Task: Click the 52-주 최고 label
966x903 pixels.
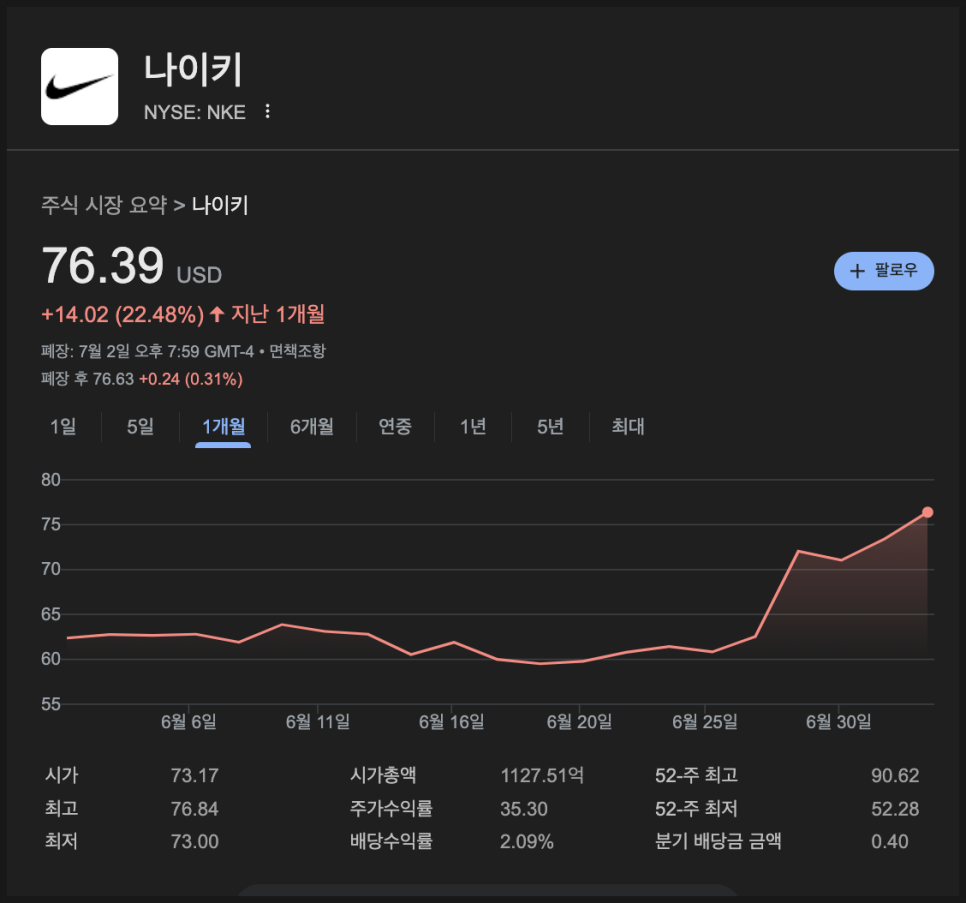Action: click(696, 775)
